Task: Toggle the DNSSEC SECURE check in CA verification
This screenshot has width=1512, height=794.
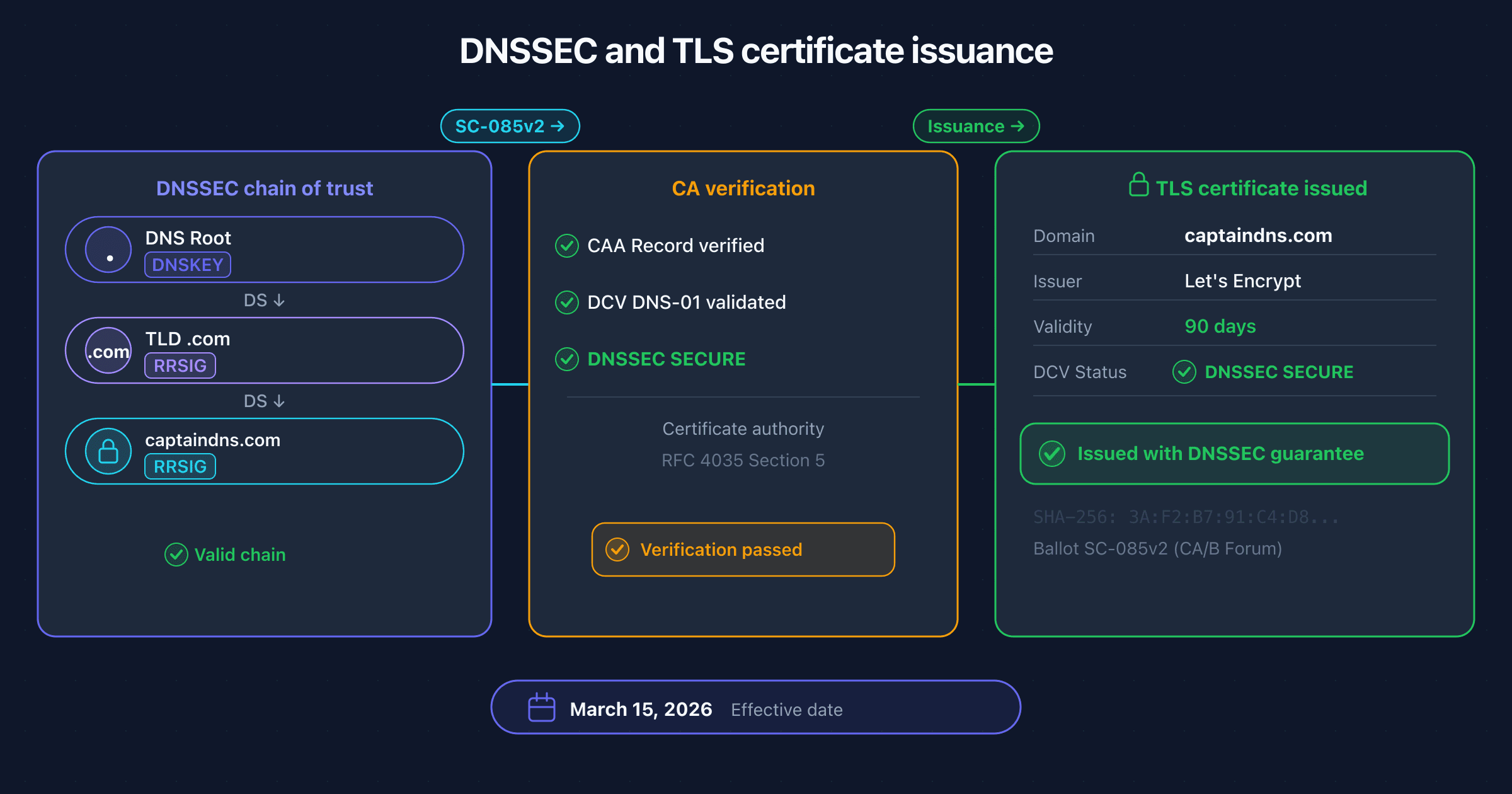Action: pyautogui.click(x=566, y=359)
